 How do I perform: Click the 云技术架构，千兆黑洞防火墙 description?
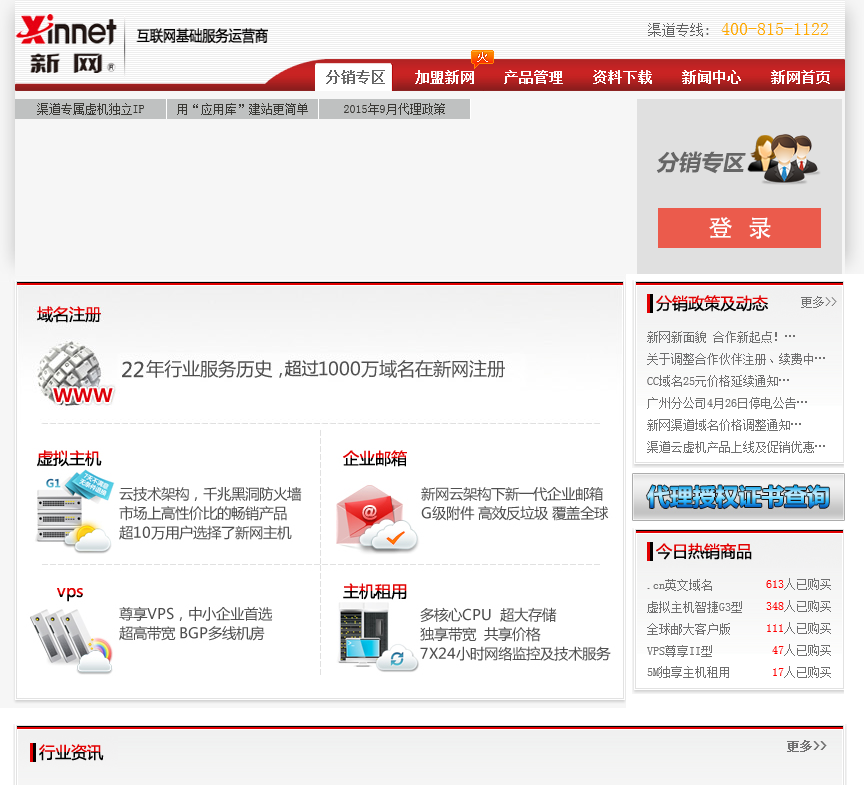pyautogui.click(x=210, y=494)
